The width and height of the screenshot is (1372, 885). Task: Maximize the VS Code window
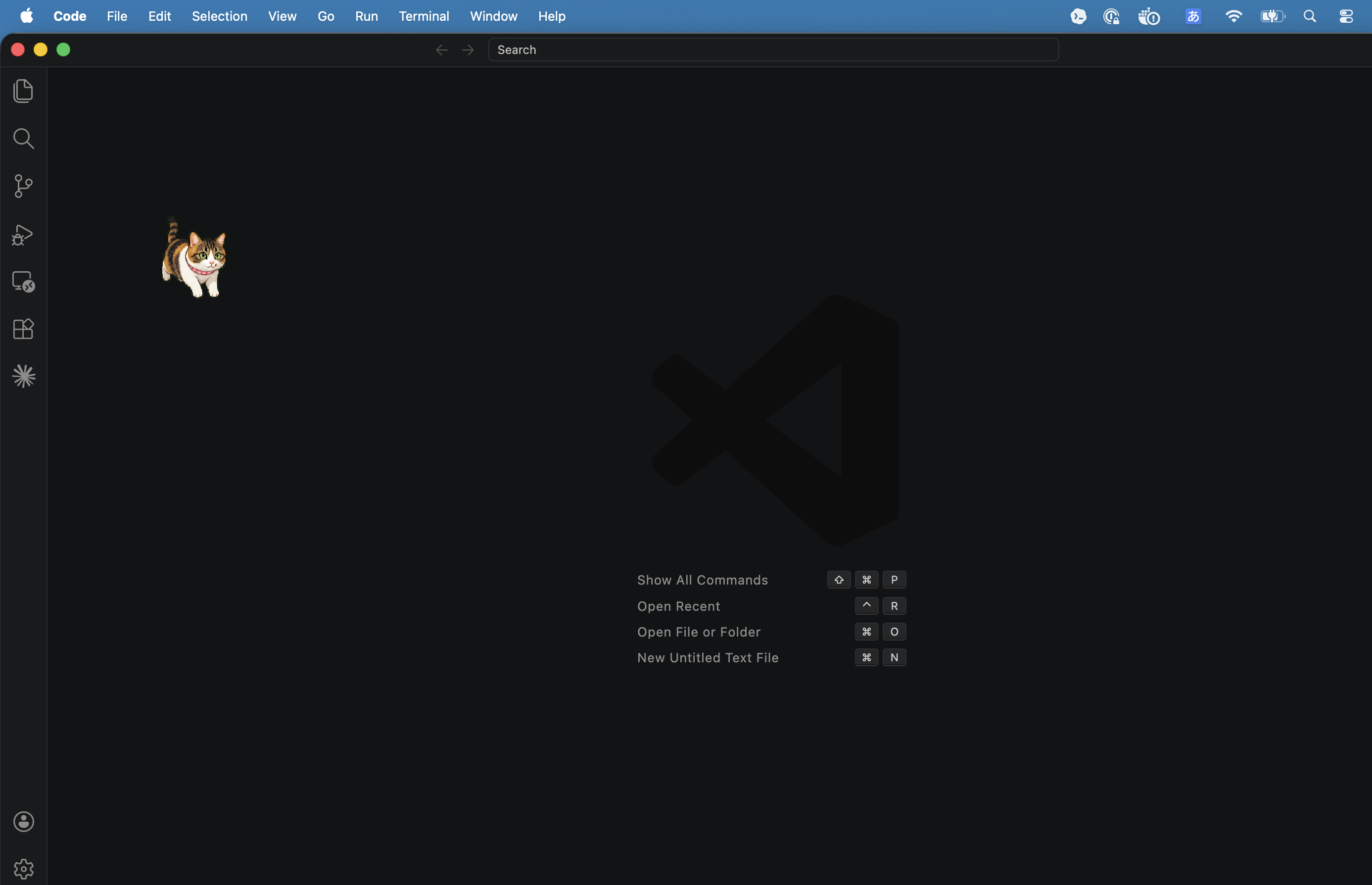click(x=63, y=50)
